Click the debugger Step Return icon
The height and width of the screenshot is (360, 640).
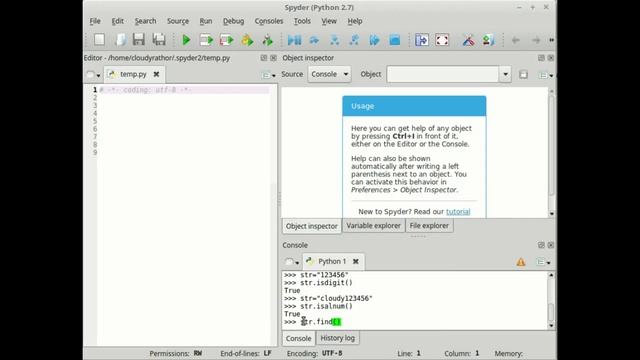[354, 40]
